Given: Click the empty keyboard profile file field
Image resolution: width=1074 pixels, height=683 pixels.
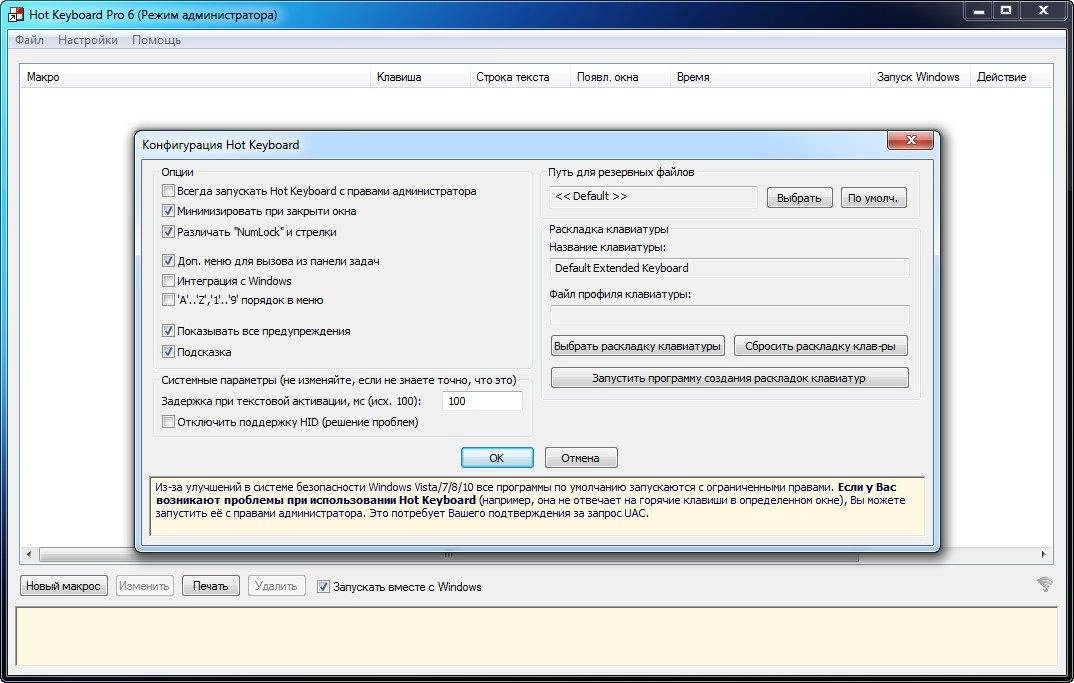Looking at the screenshot, I should pos(729,315).
